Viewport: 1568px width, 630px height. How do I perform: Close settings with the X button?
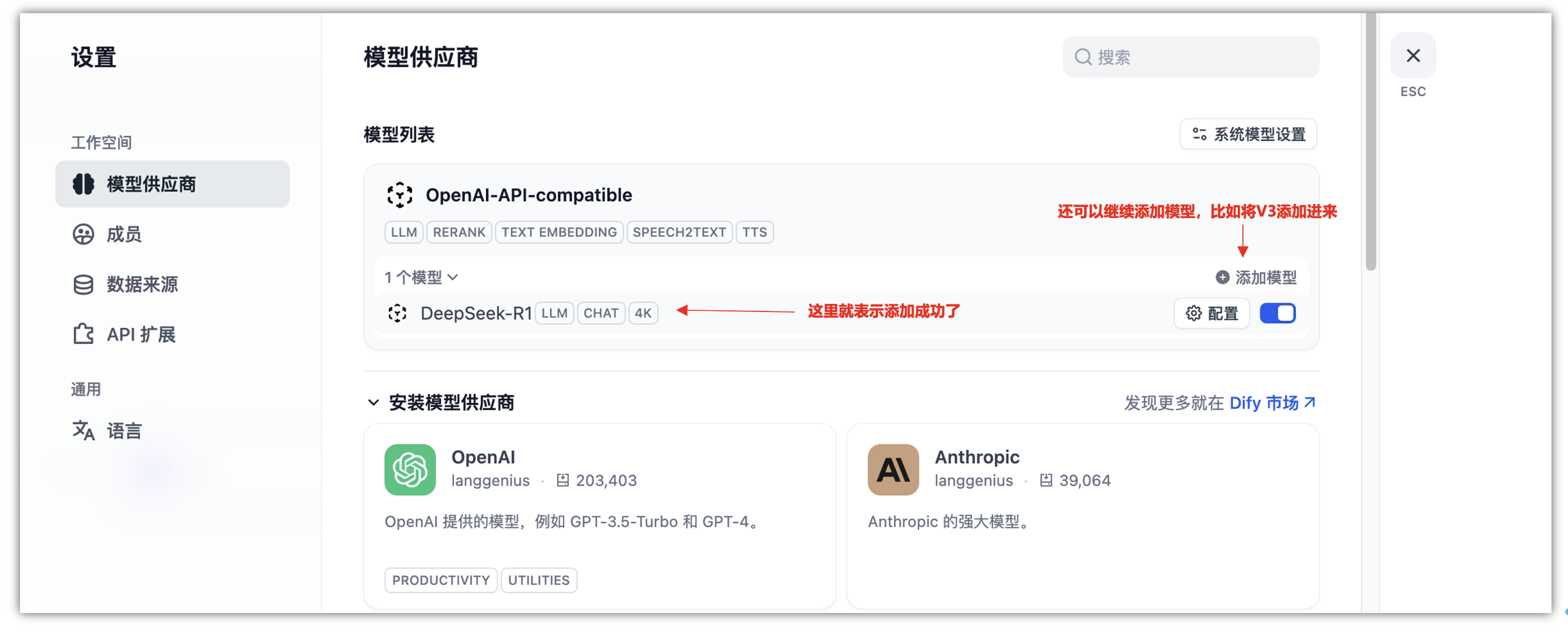(x=1413, y=56)
